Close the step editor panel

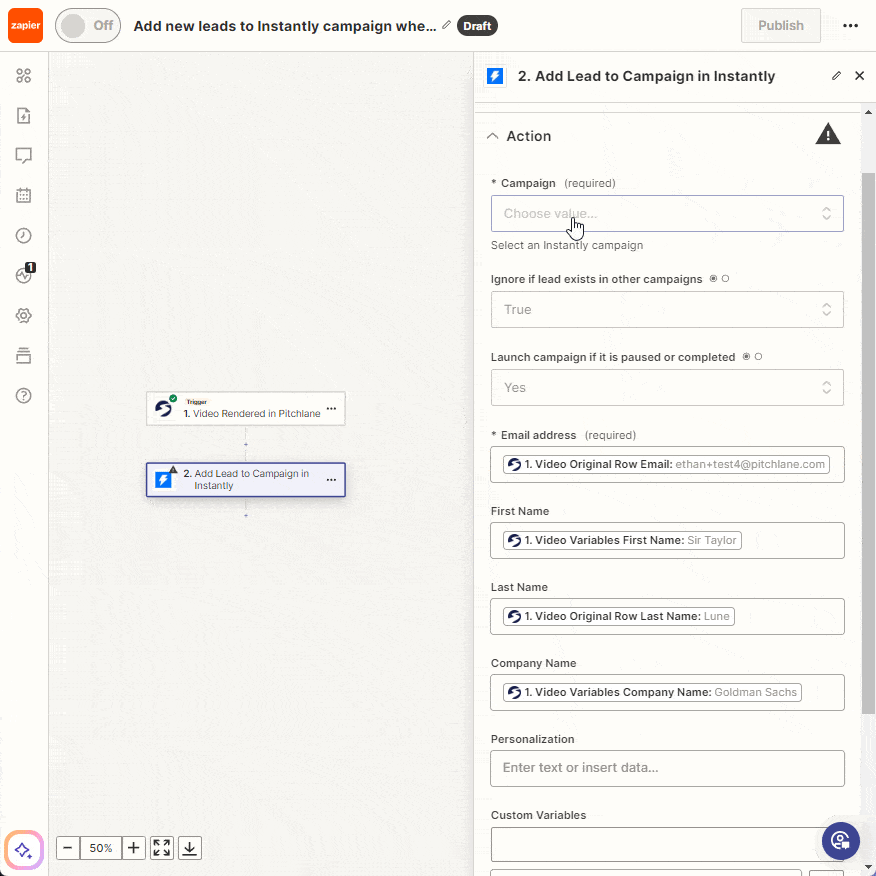[x=860, y=75]
